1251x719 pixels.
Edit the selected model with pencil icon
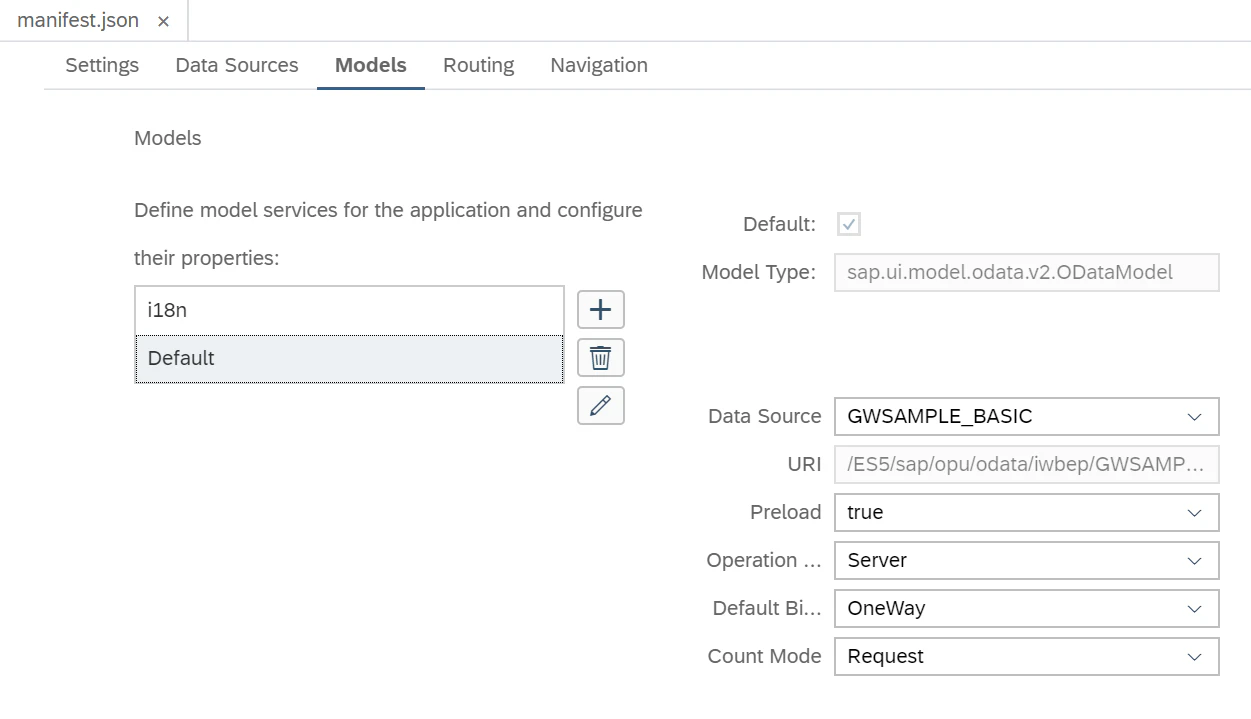[601, 406]
